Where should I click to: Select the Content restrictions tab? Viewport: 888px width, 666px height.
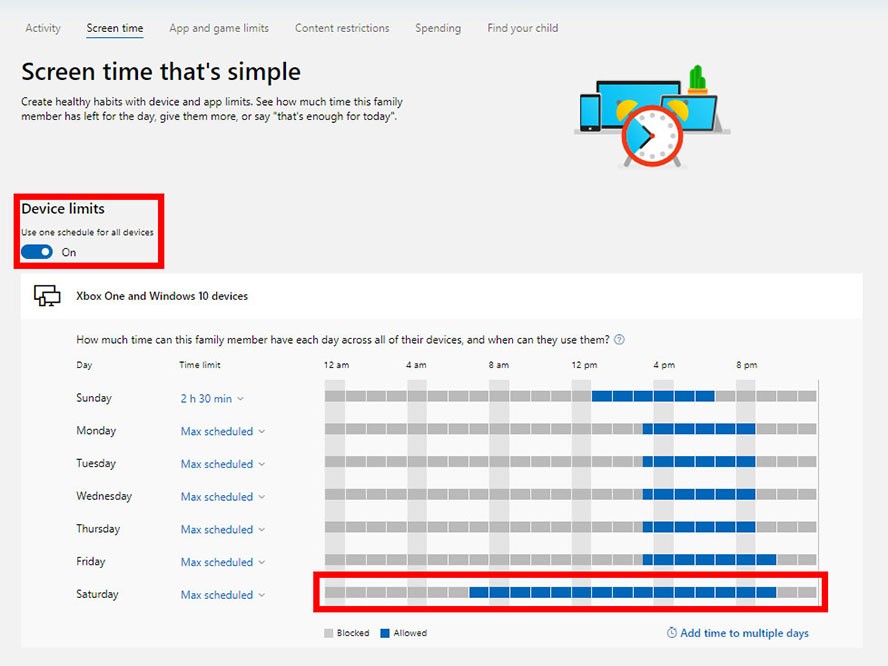[x=341, y=28]
